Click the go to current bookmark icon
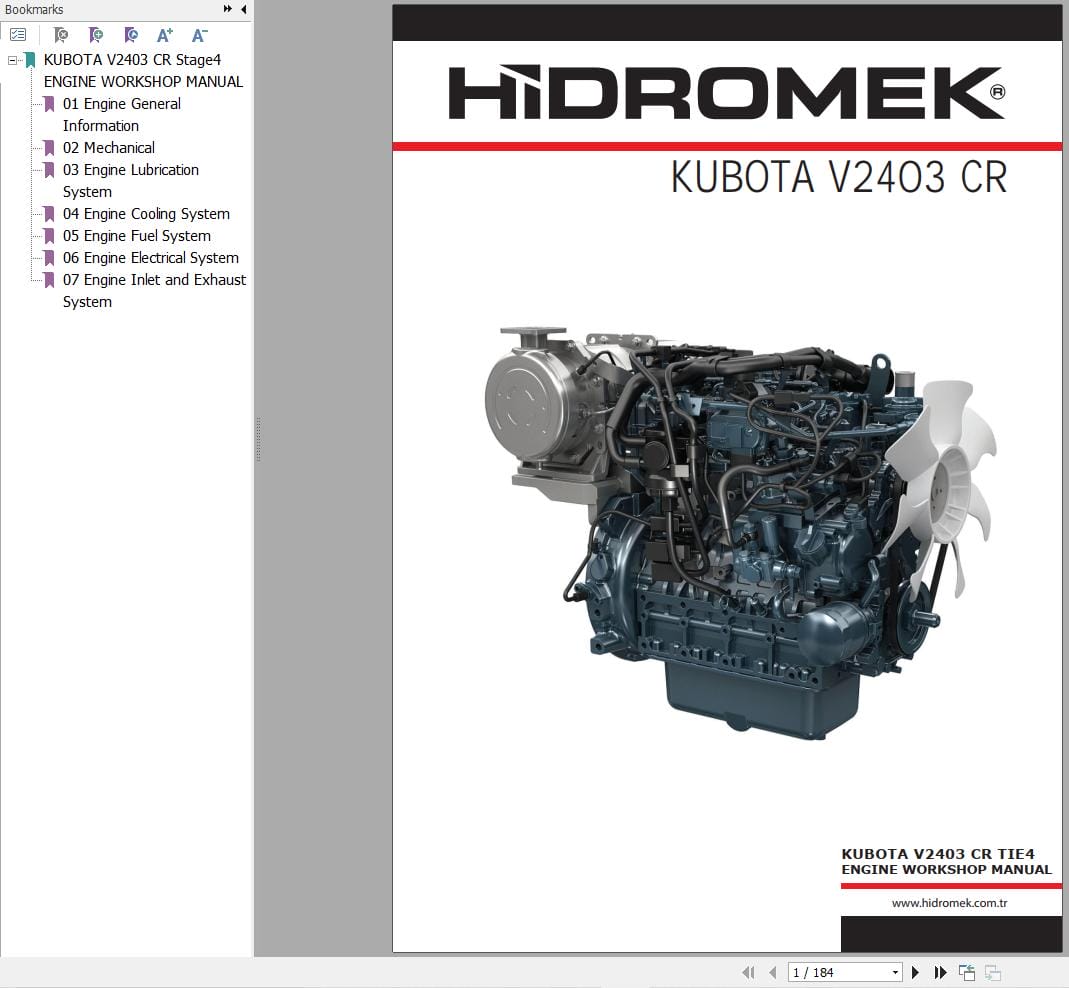Screen dimensions: 1069x988 pos(131,35)
